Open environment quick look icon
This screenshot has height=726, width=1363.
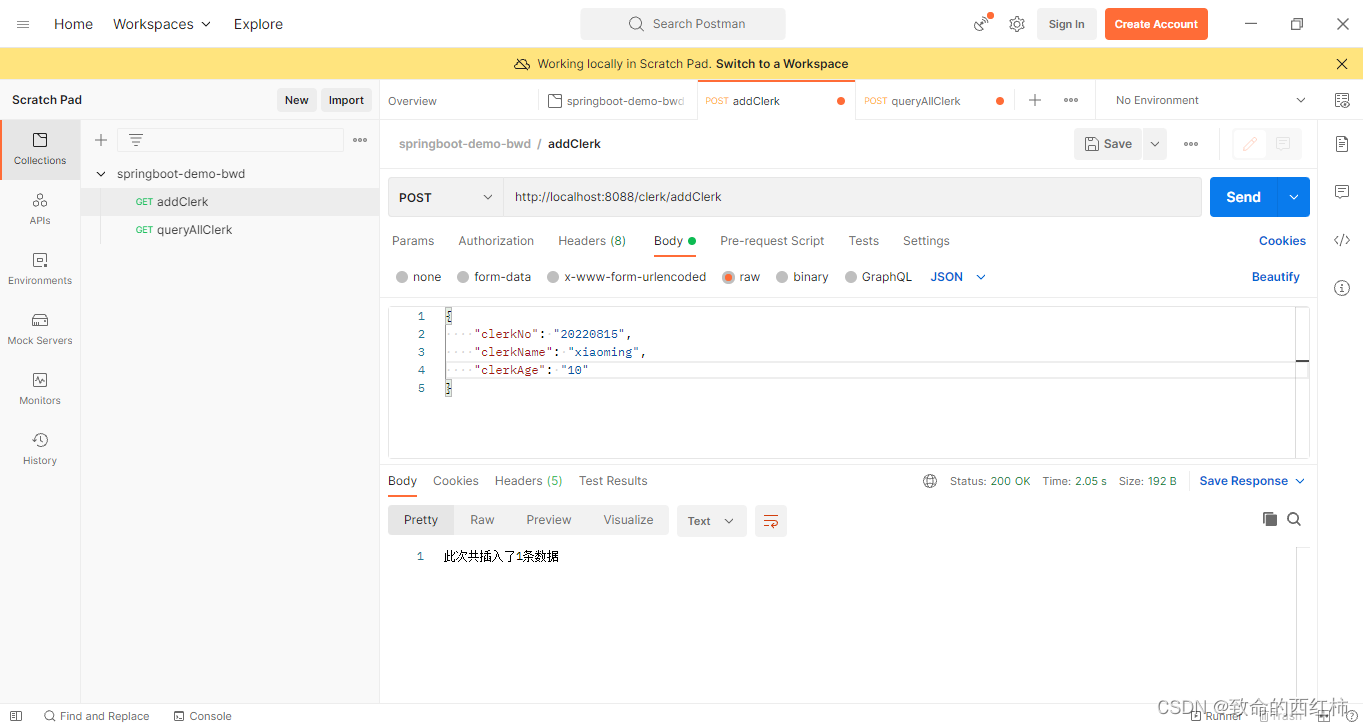(x=1342, y=100)
